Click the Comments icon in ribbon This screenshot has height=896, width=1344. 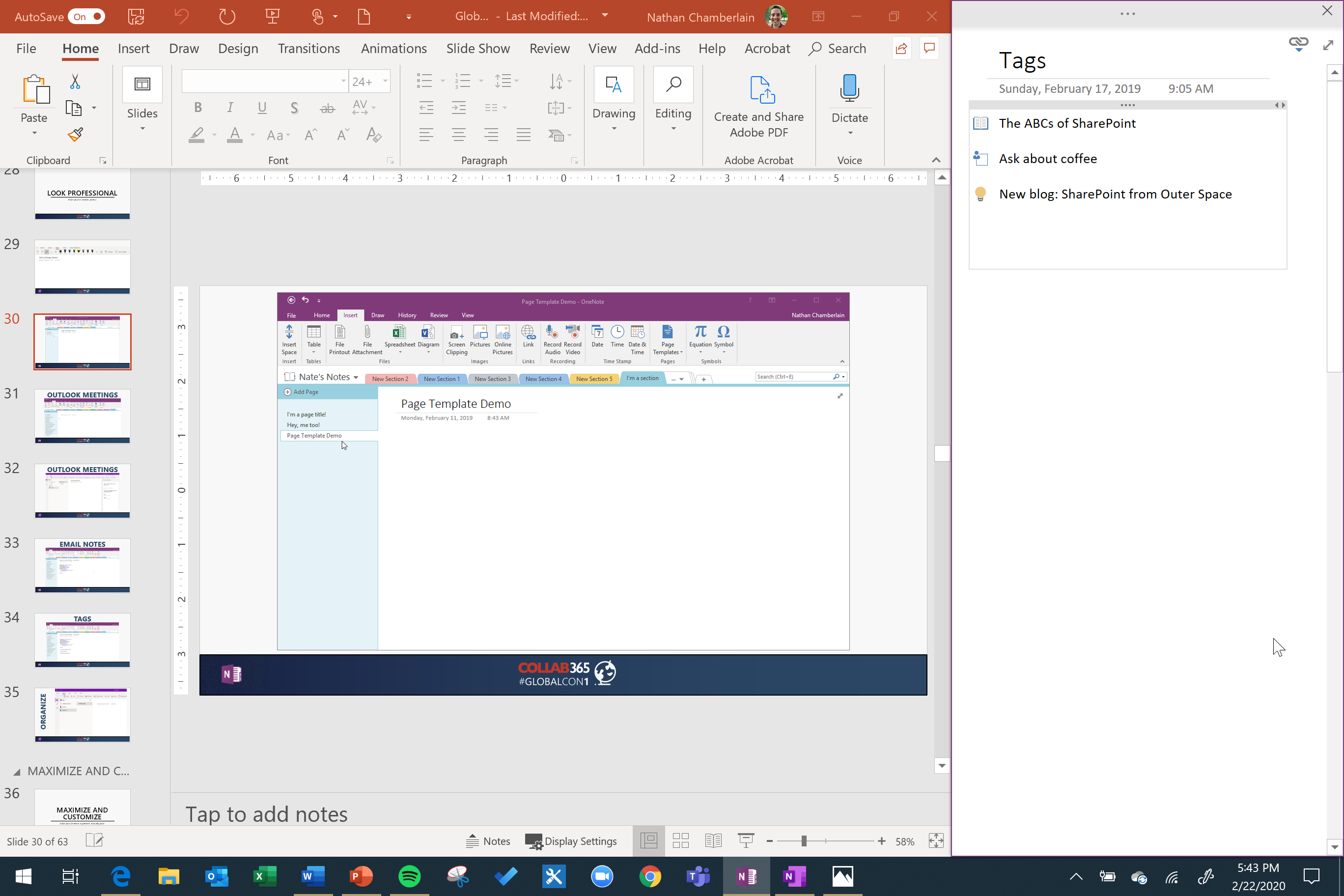click(x=930, y=49)
